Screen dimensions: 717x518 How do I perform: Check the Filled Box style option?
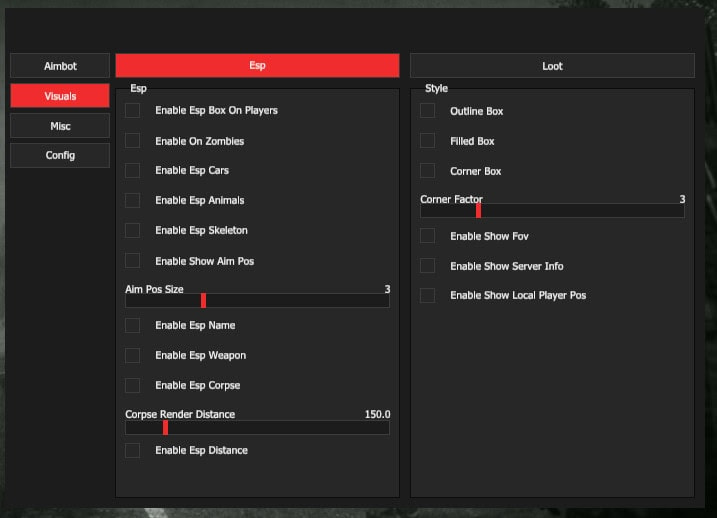tap(428, 141)
